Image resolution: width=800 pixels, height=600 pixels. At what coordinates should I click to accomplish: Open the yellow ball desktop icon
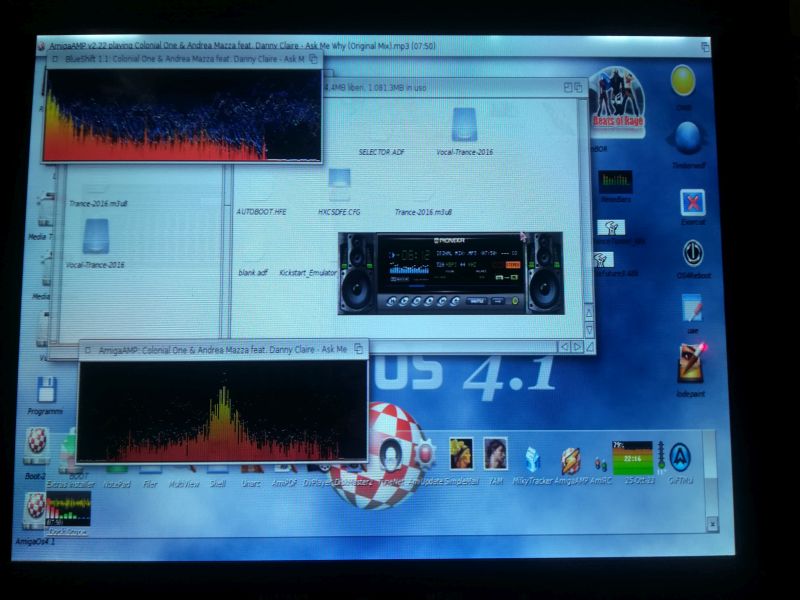[x=683, y=81]
